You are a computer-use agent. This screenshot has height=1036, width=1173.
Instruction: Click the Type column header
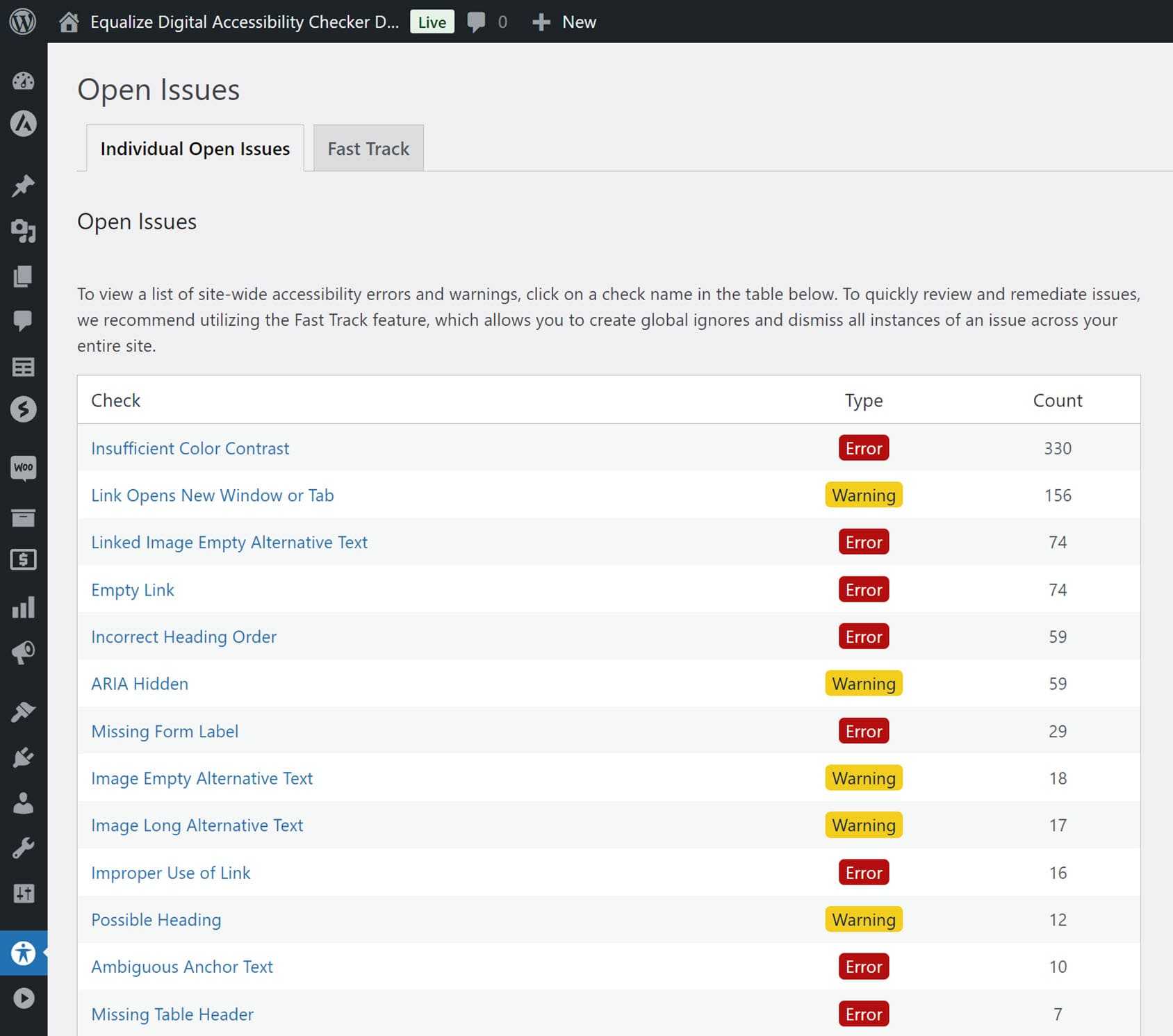point(864,400)
